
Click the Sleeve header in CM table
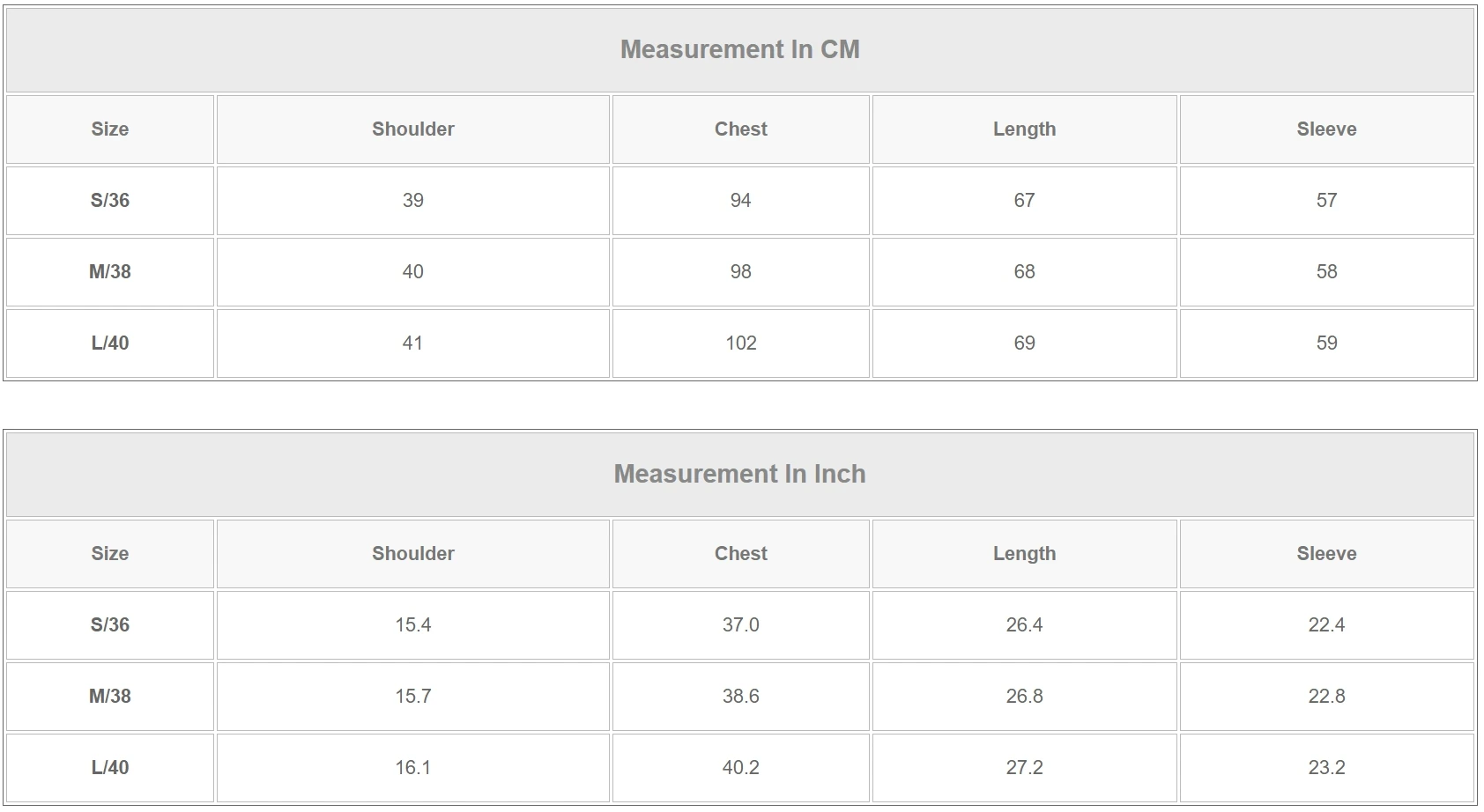pos(1326,129)
